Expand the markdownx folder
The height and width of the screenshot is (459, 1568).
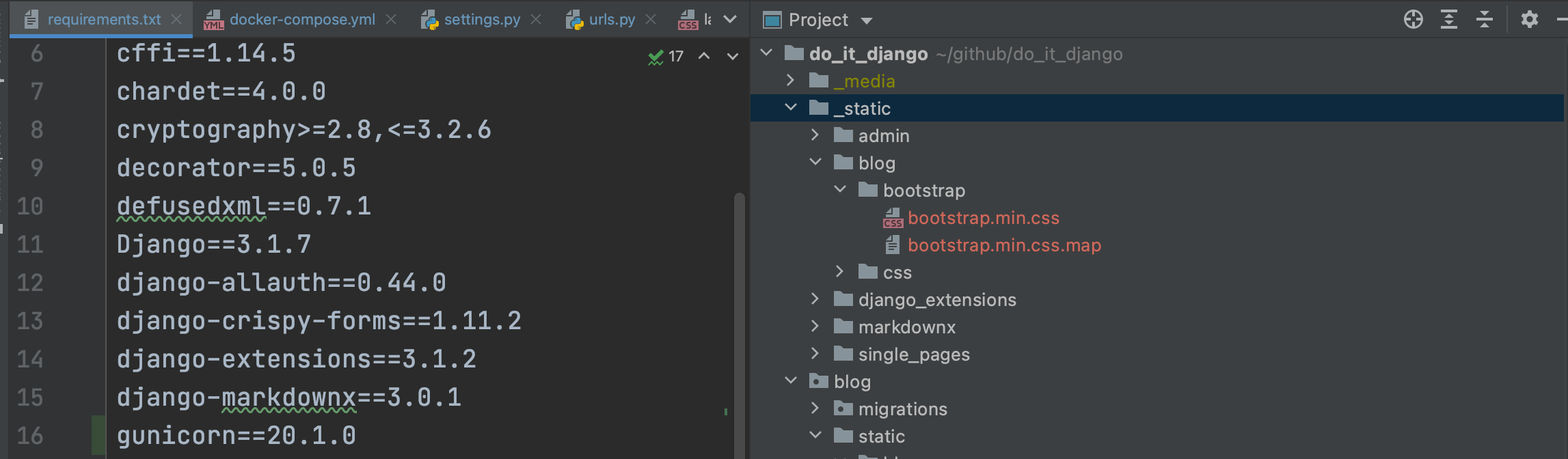click(x=815, y=326)
